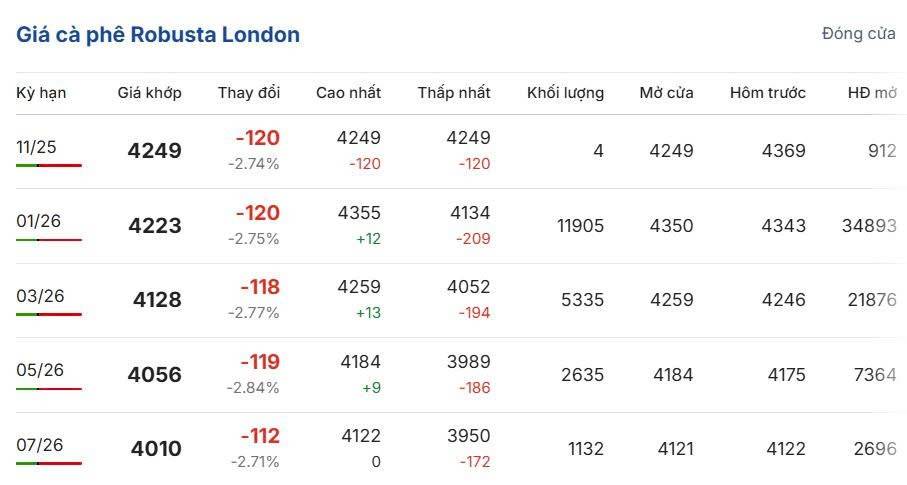The width and height of the screenshot is (907, 485).
Task: Select the 11905 volume cell
Action: click(x=580, y=226)
